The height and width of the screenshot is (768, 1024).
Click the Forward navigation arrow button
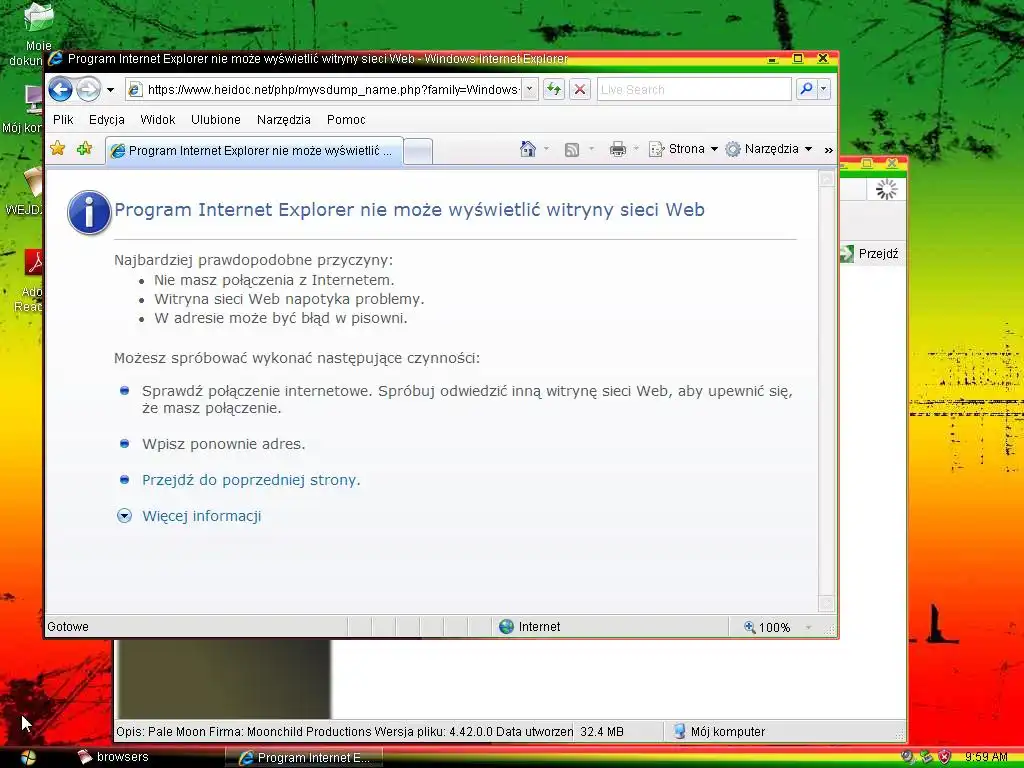(88, 89)
